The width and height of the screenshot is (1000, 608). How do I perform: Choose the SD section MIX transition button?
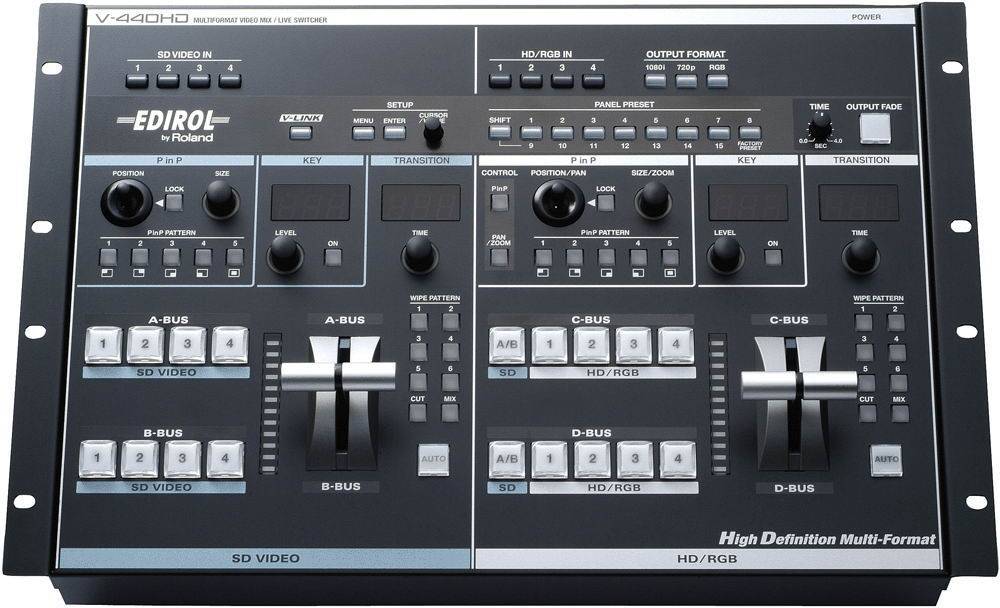(x=450, y=412)
